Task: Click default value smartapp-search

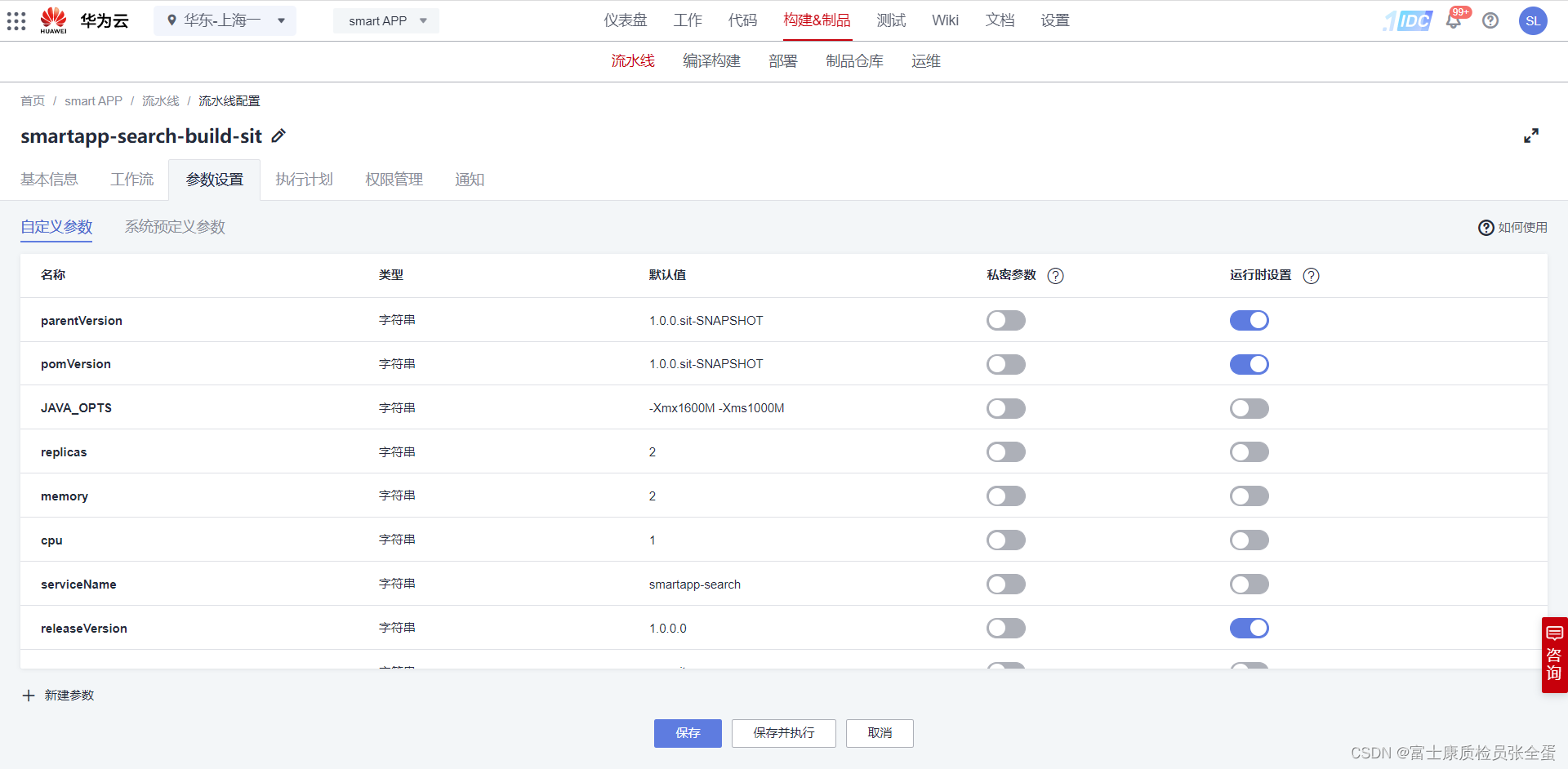Action: [695, 585]
